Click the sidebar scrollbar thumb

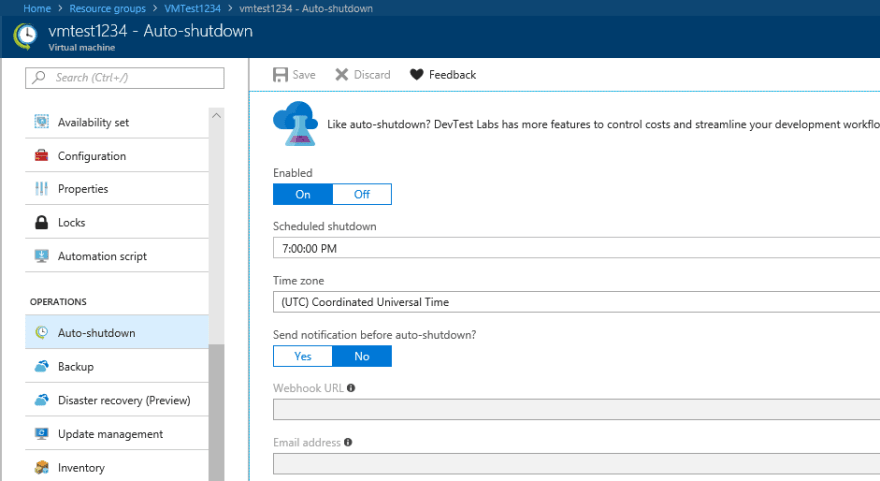click(x=217, y=412)
